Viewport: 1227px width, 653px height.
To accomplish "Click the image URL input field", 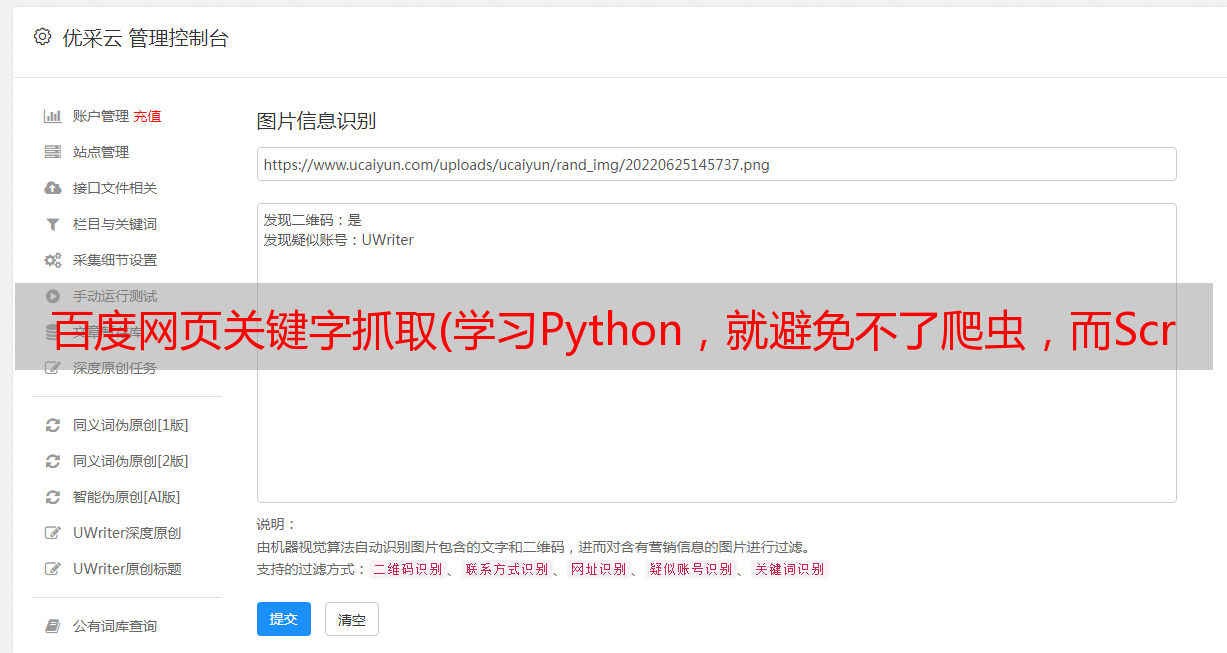I will (x=716, y=164).
